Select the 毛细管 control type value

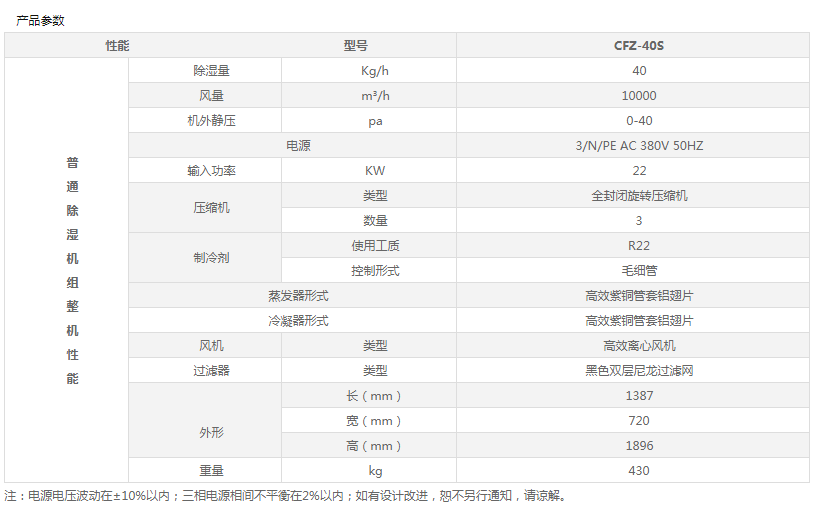coord(639,271)
